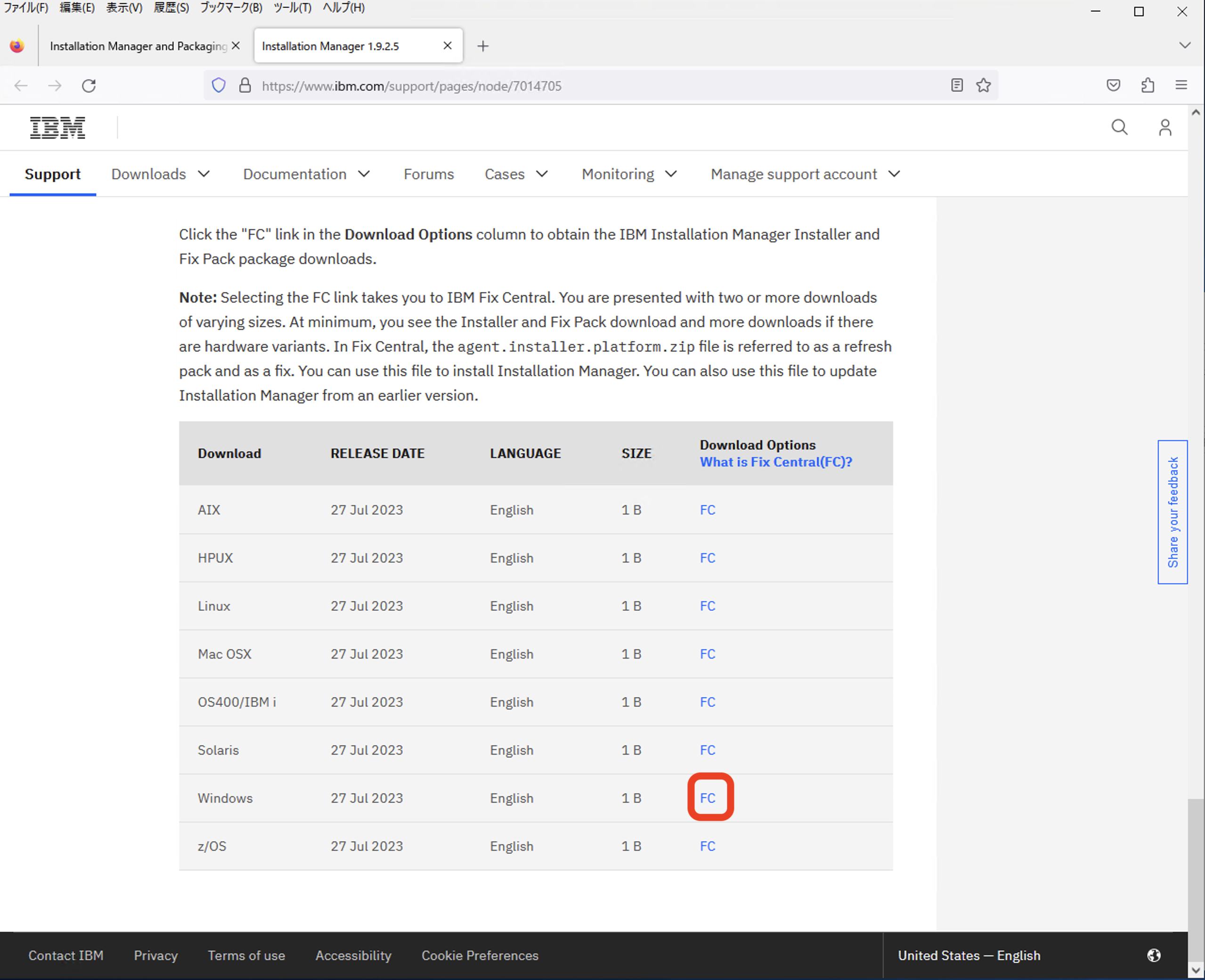Image resolution: width=1205 pixels, height=980 pixels.
Task: Open the Save to Pocket icon
Action: [x=1113, y=85]
